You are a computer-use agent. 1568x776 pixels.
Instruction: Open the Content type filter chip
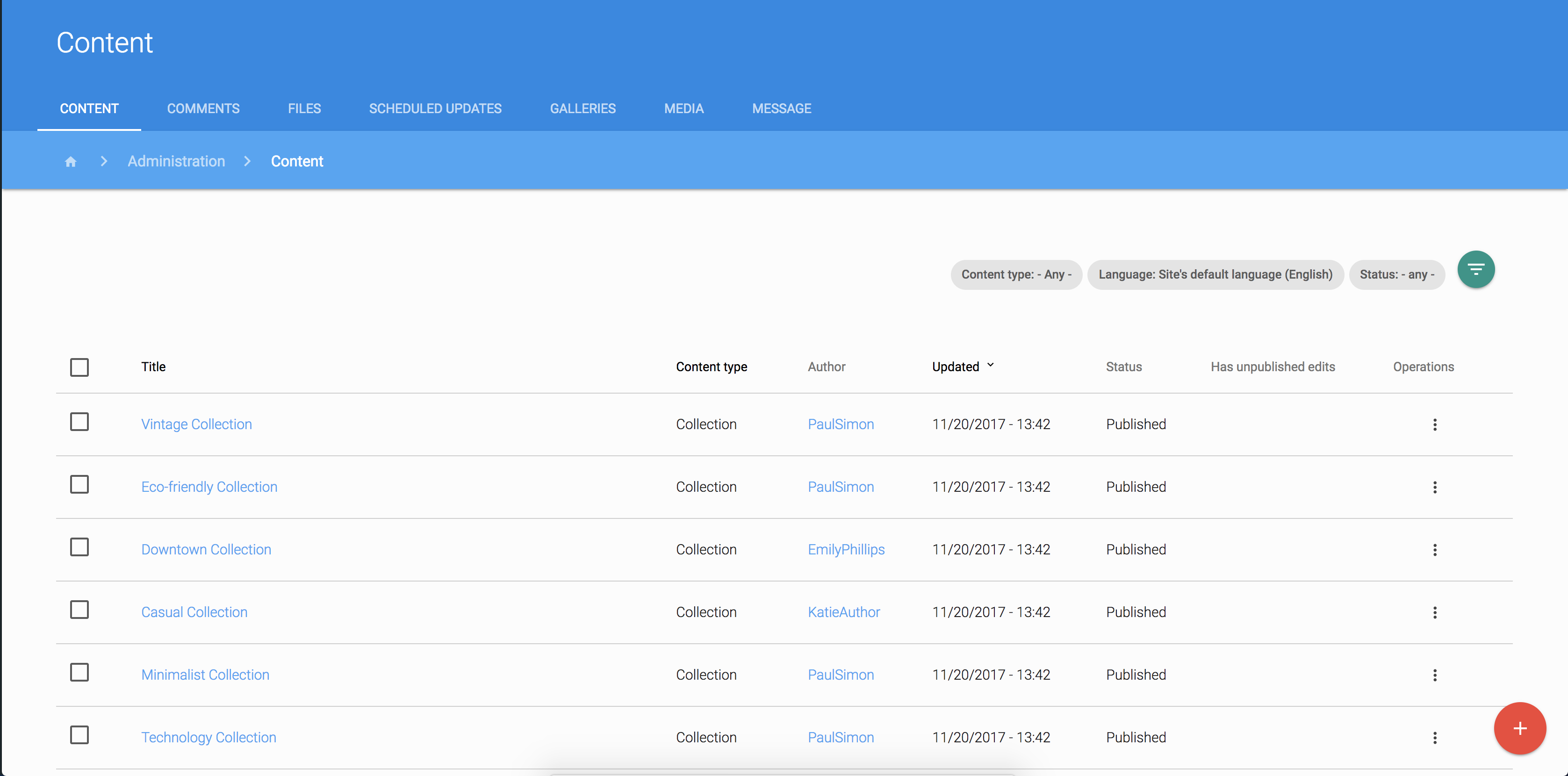click(1016, 274)
